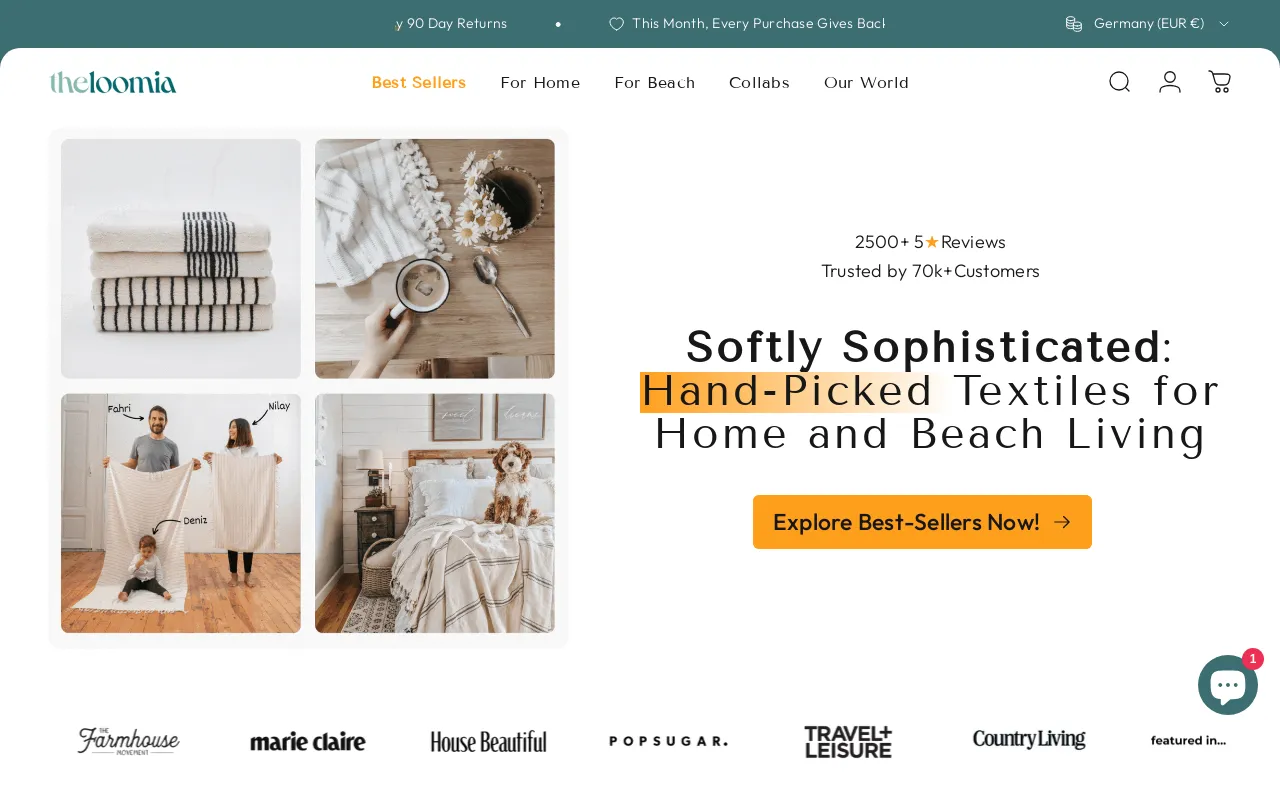
Task: Open the For Home menu
Action: [x=540, y=82]
